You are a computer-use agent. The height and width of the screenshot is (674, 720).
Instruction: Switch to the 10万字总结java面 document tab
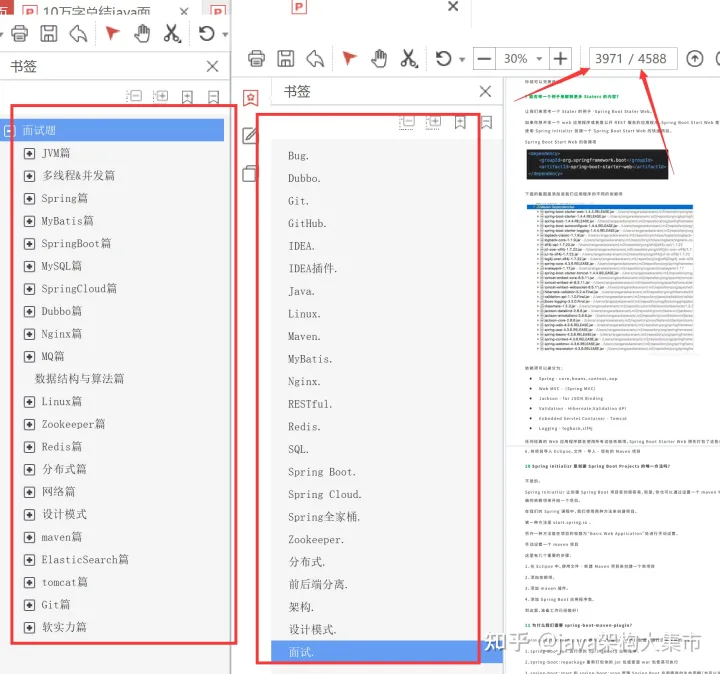click(96, 10)
